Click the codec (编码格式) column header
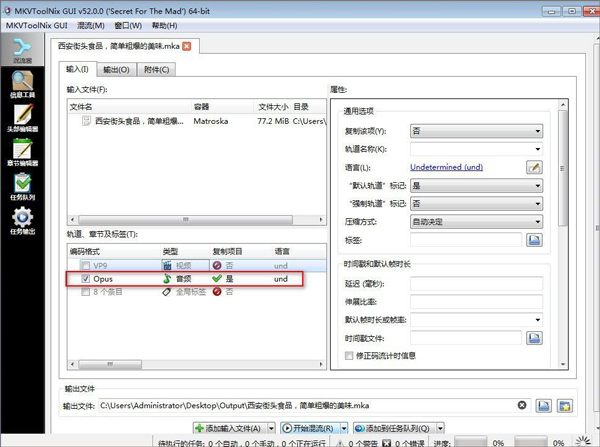 (x=114, y=251)
